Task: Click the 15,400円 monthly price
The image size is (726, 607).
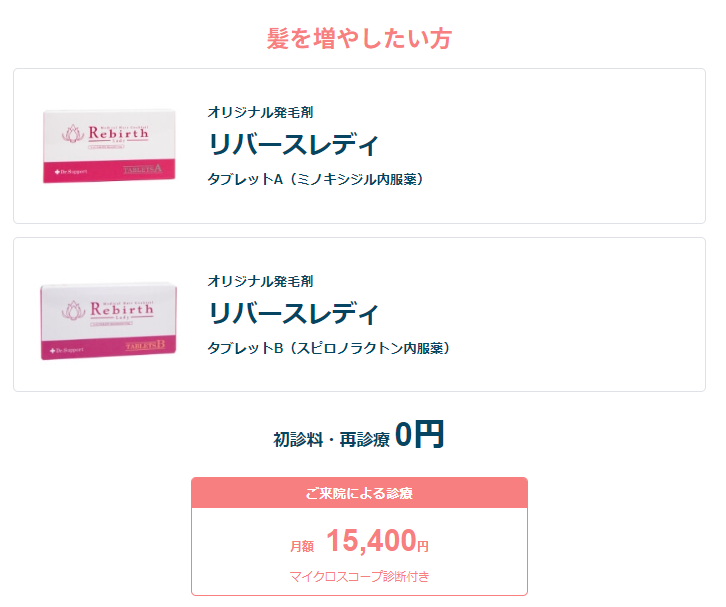Action: tap(377, 541)
